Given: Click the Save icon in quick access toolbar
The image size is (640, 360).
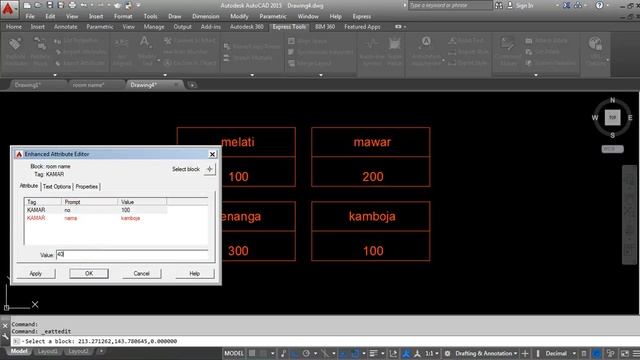Looking at the screenshot, I should pyautogui.click(x=49, y=5).
